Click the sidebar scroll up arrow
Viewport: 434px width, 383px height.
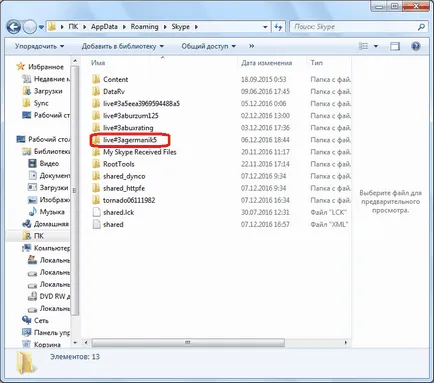coord(75,61)
